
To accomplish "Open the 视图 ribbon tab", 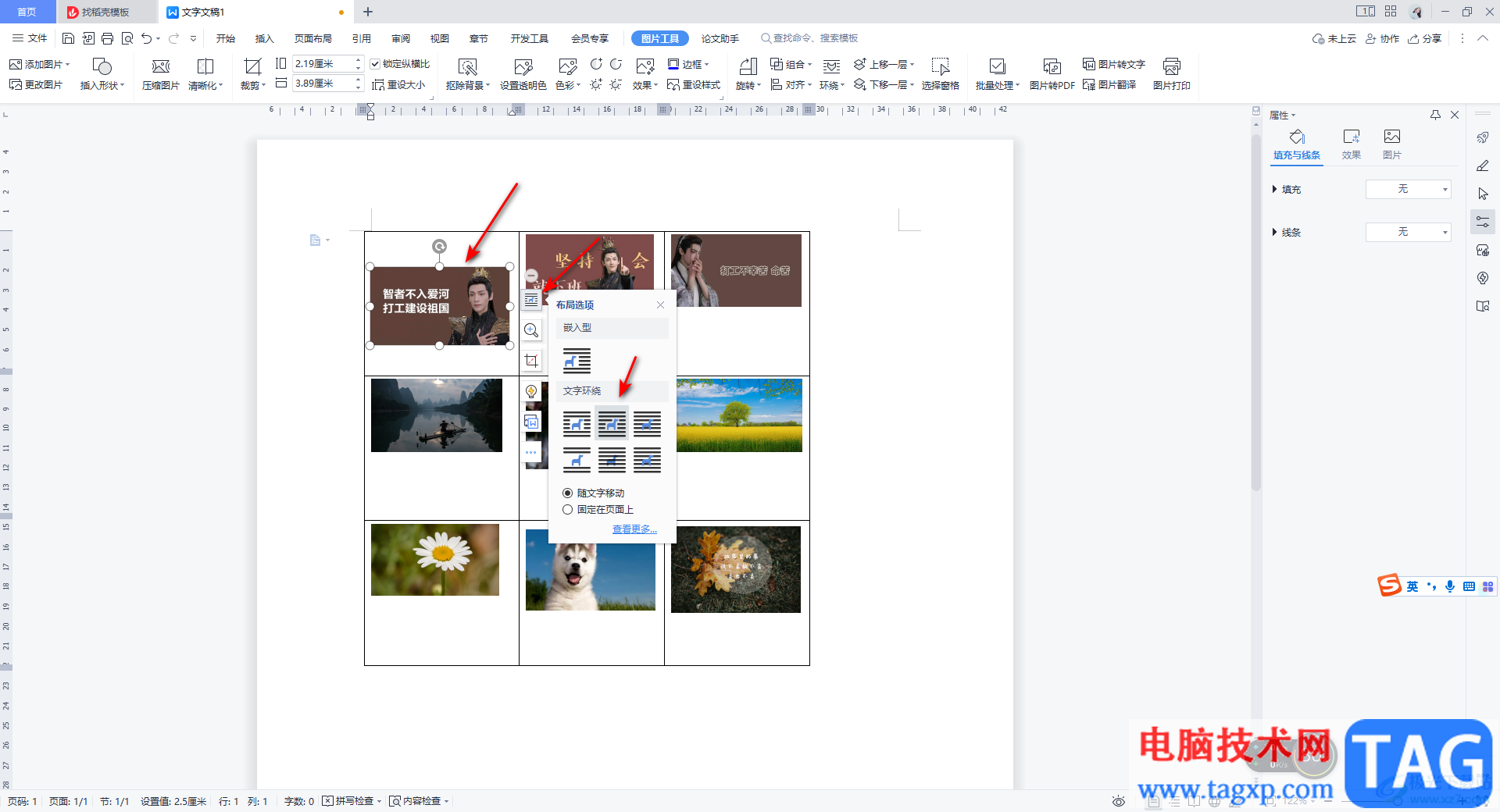I will coord(440,38).
